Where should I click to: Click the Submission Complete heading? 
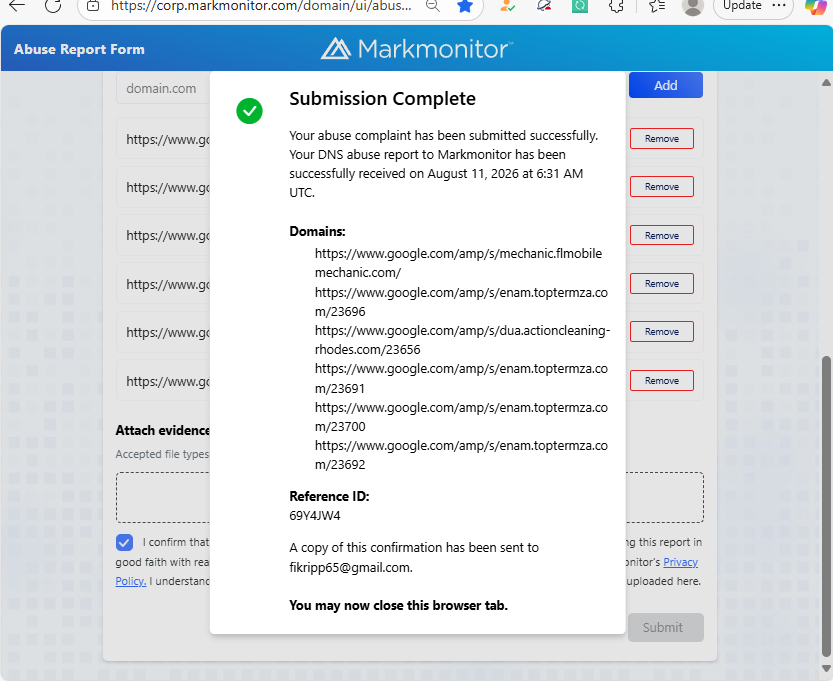[x=382, y=99]
